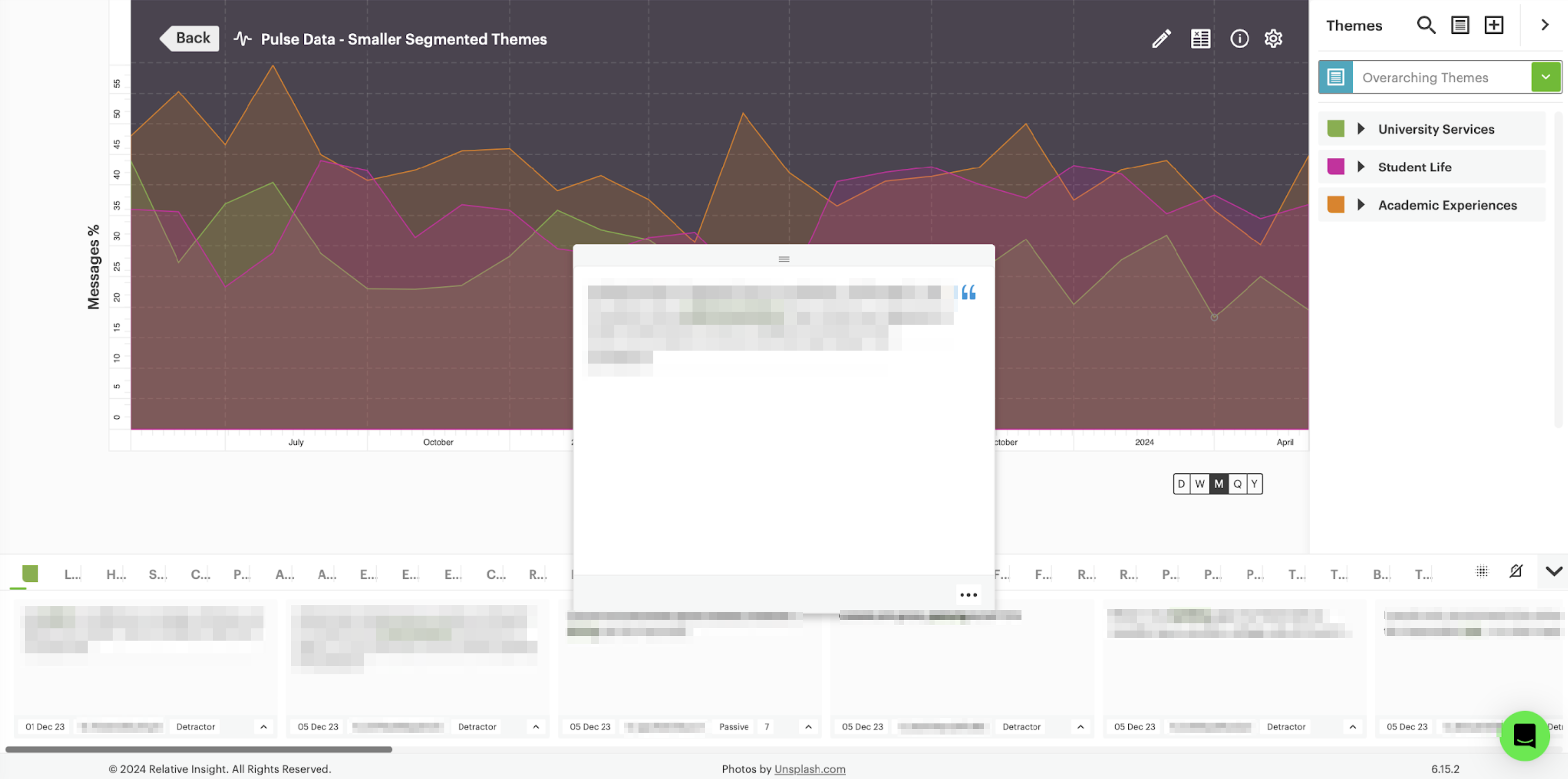Open the Unsplash.com link

(x=809, y=769)
